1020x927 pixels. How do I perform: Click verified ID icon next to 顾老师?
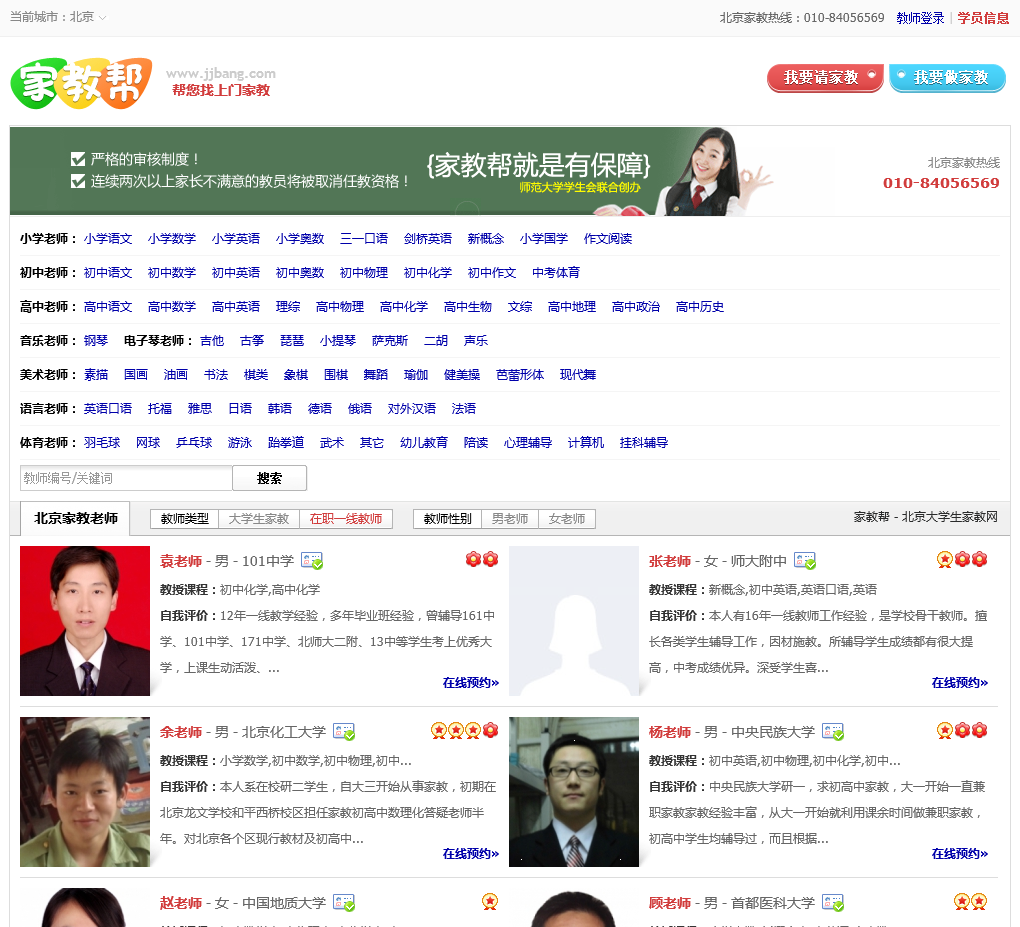833,903
